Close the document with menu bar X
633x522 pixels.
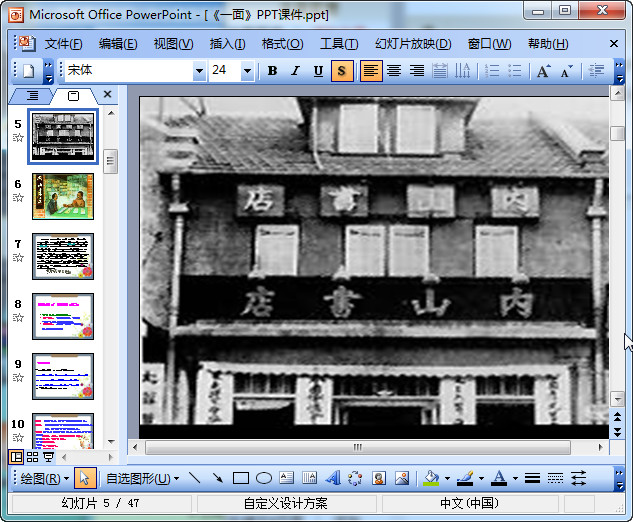point(614,44)
